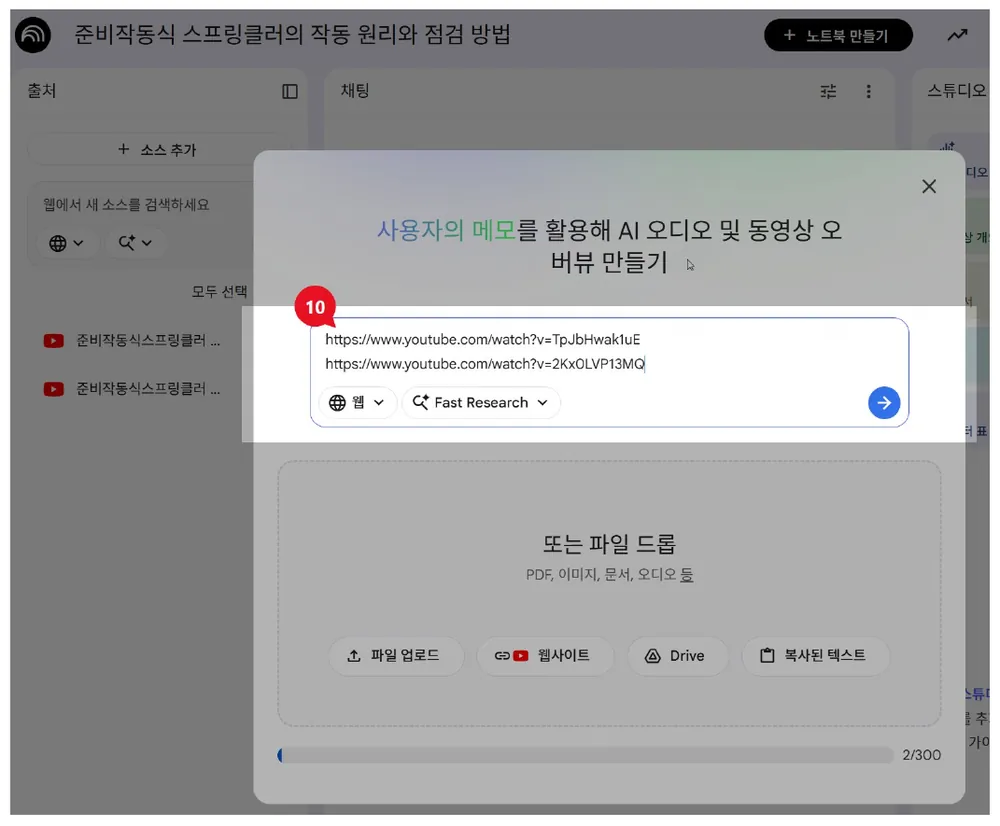
Task: Click the 웹에서 새 소스를 검색하세요 search field
Action: 126,205
